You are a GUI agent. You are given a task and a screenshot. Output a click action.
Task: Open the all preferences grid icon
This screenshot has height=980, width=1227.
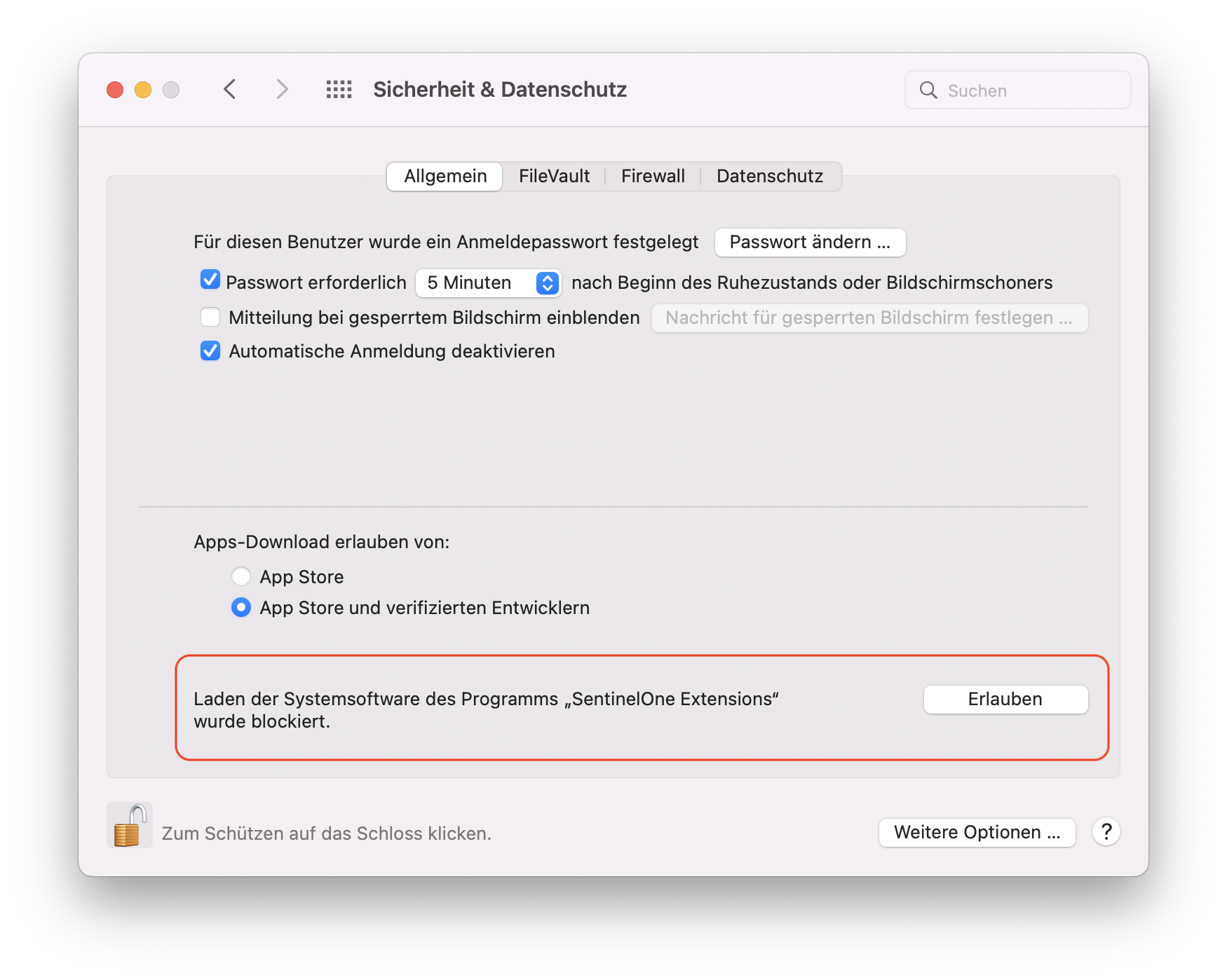click(339, 90)
